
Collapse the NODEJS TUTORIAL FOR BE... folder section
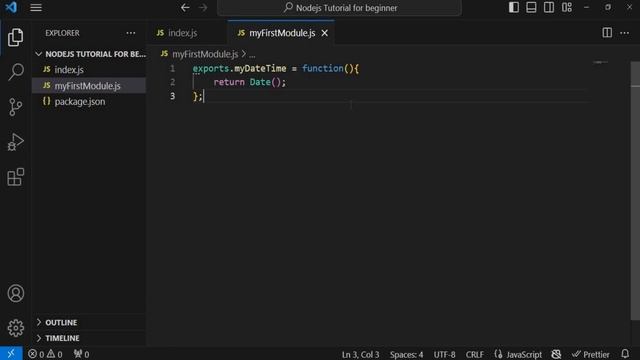89,54
